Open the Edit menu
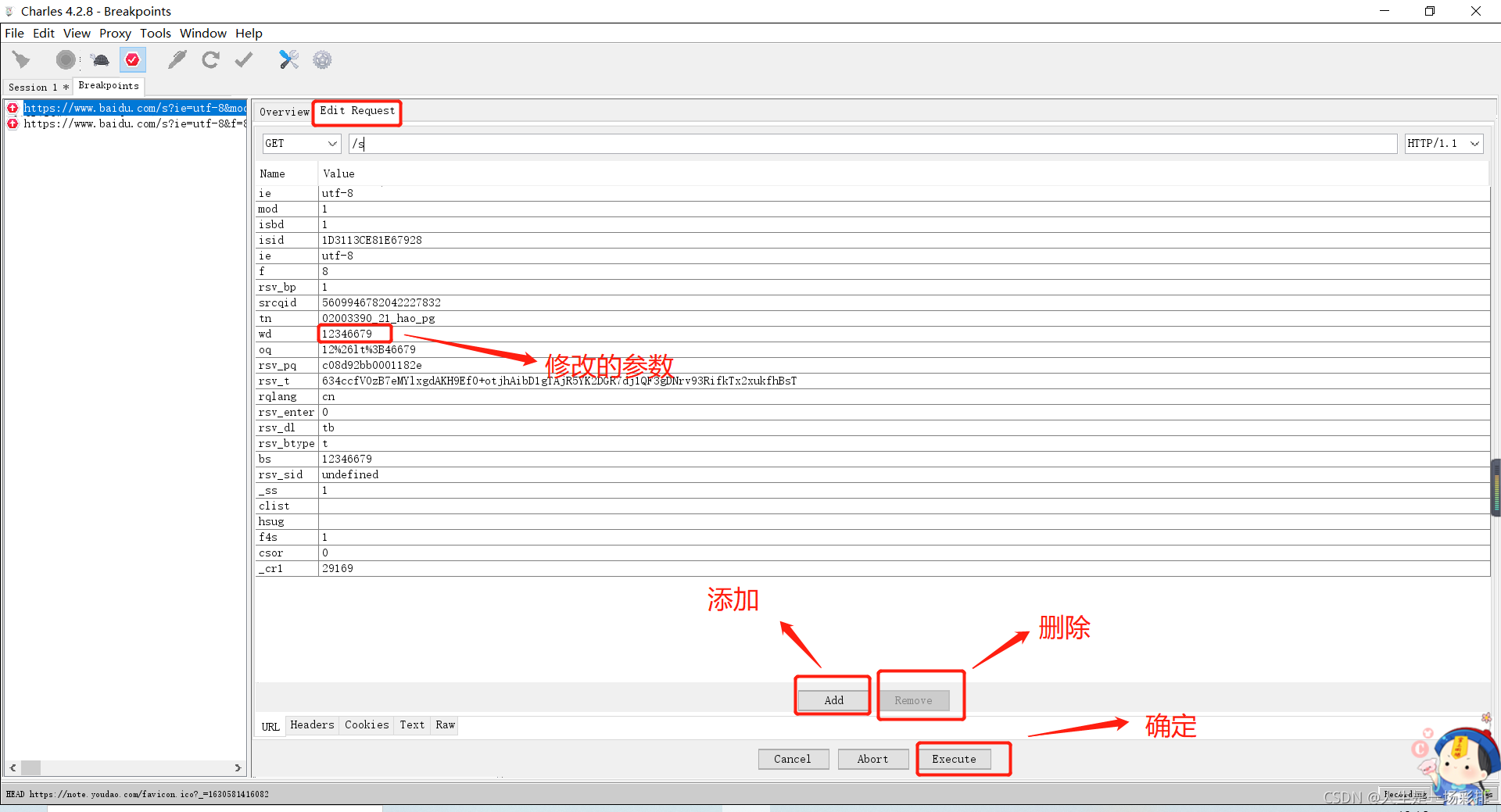 tap(44, 33)
